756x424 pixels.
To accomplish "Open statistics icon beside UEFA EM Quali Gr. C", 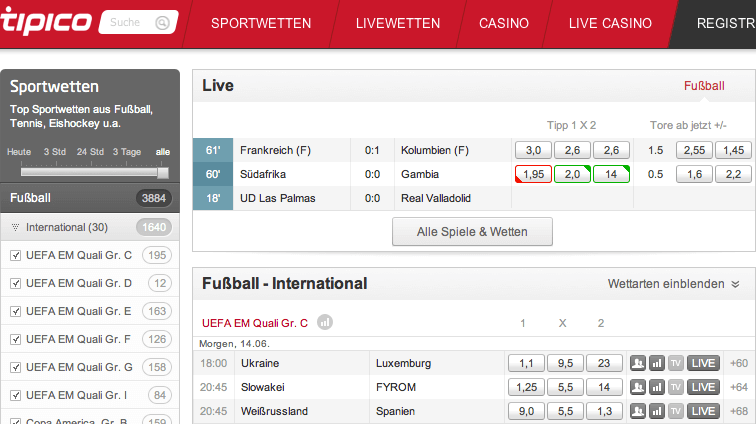I will (325, 322).
